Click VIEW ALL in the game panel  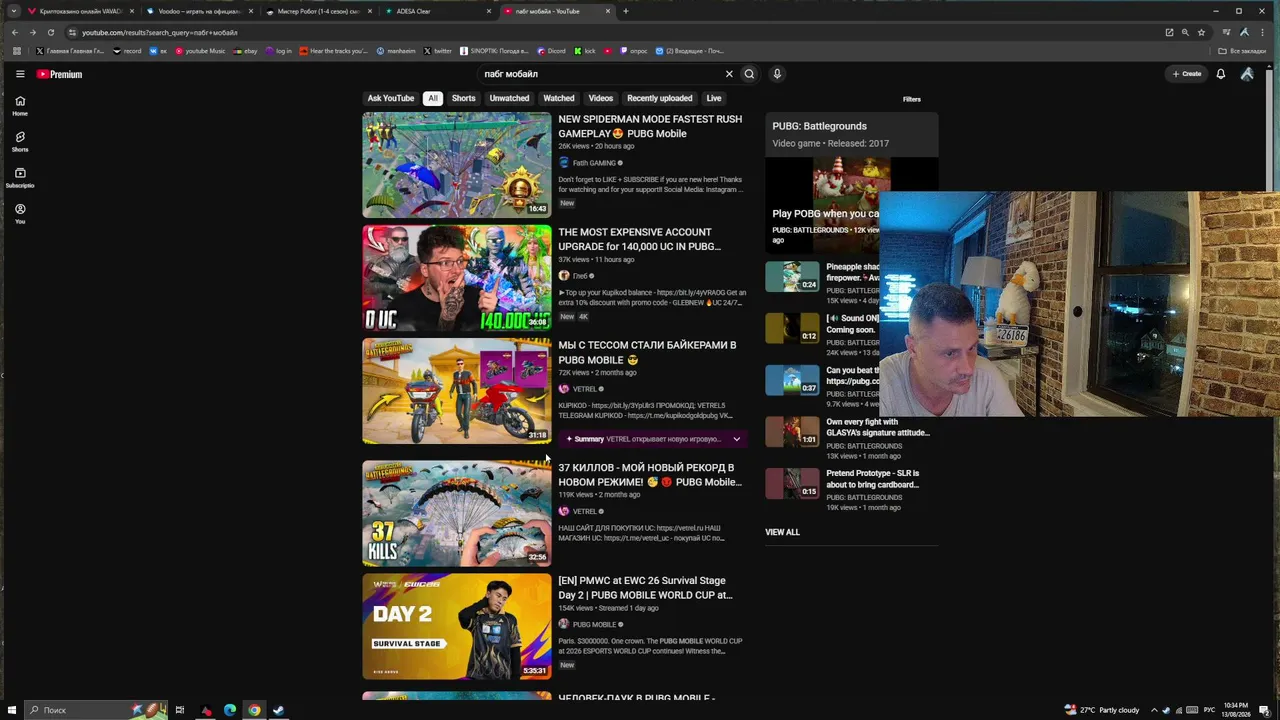click(x=782, y=532)
